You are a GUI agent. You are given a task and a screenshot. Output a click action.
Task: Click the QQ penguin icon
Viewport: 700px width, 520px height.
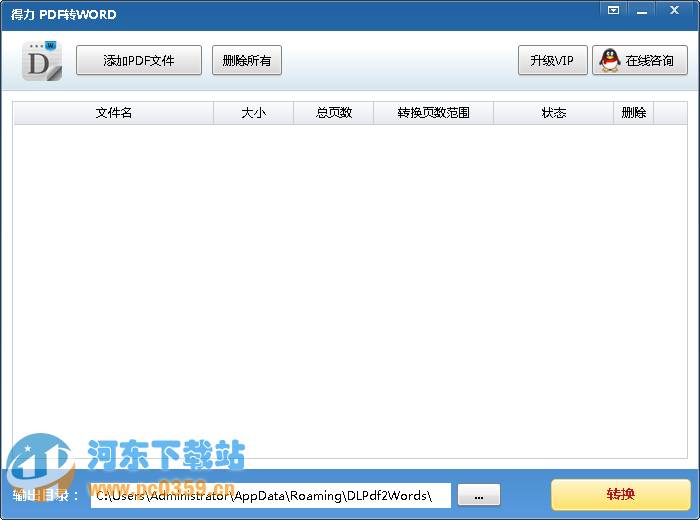coord(609,60)
